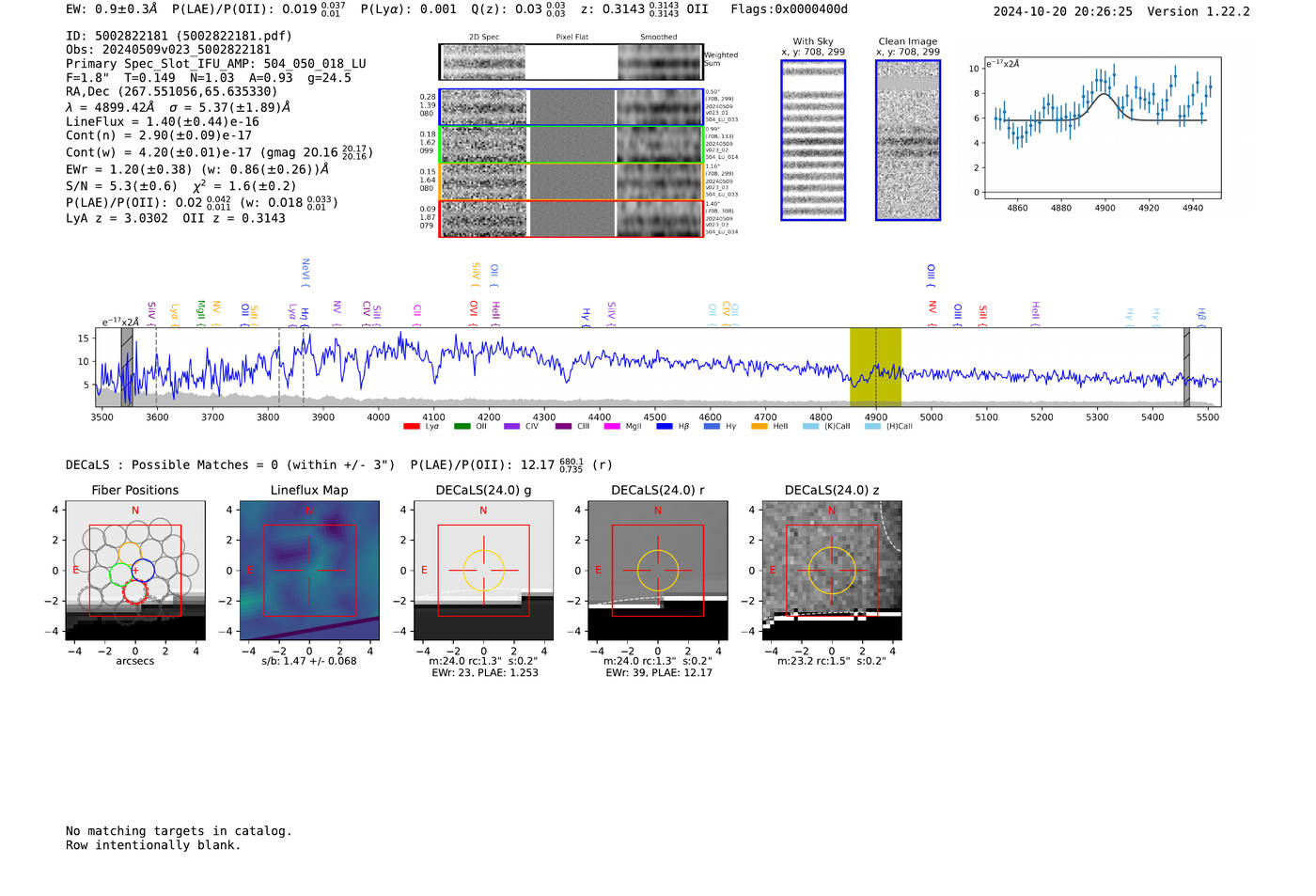Click the Hγ legend swatch

coord(712,427)
